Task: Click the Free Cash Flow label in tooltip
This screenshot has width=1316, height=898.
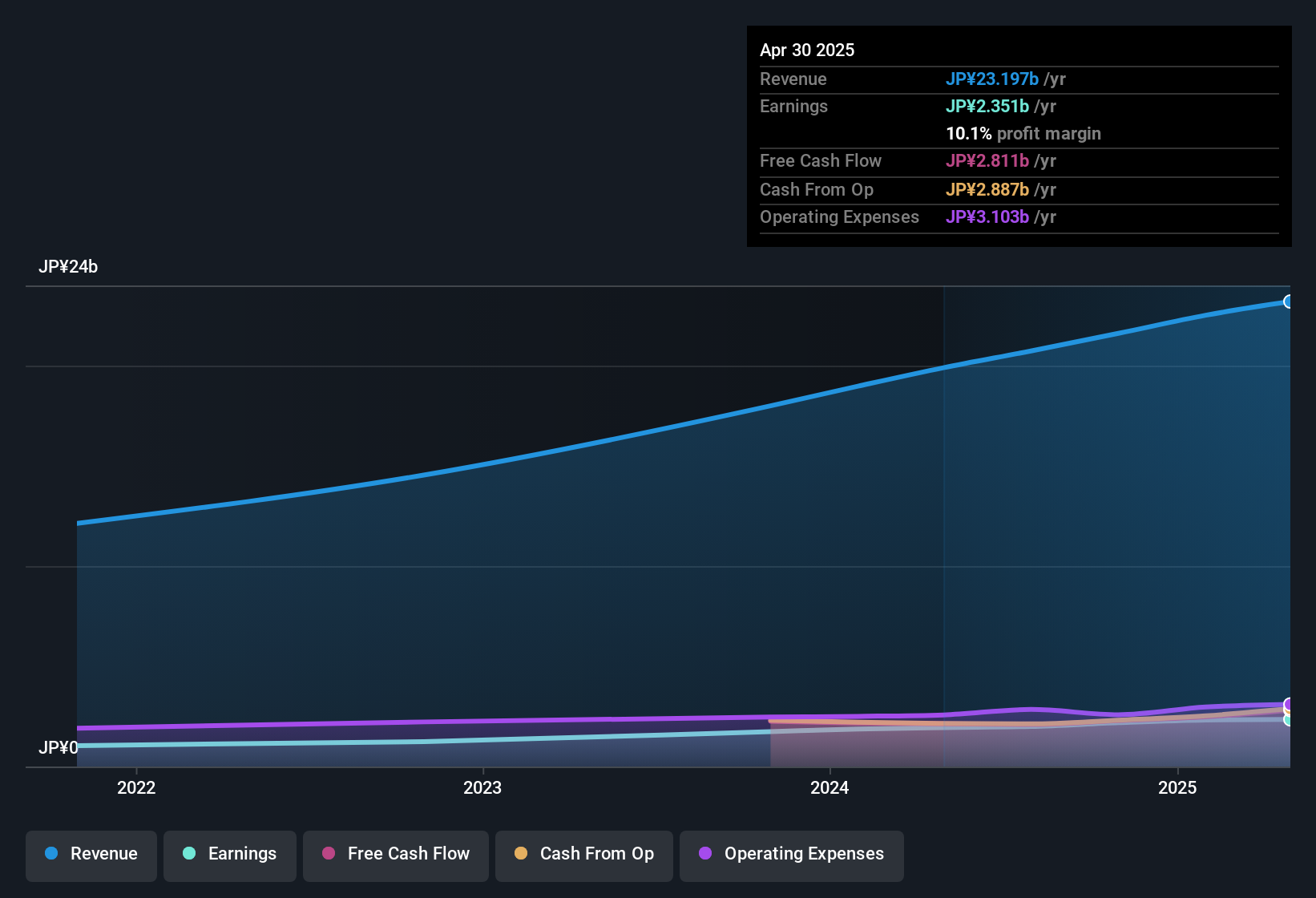Action: [821, 160]
